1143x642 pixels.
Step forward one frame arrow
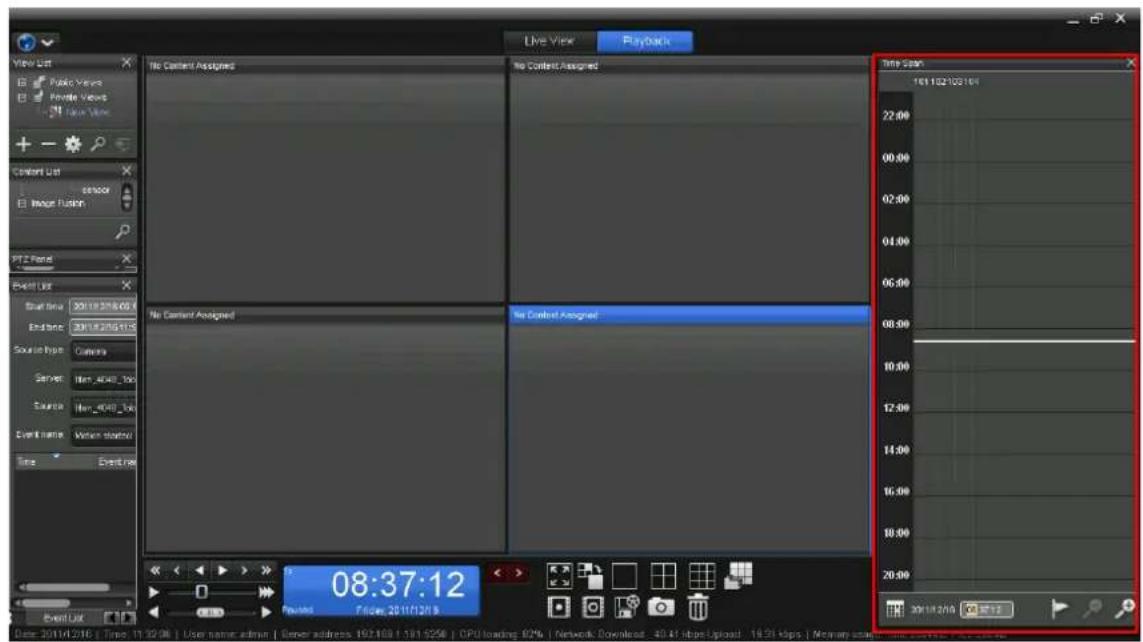[x=244, y=571]
